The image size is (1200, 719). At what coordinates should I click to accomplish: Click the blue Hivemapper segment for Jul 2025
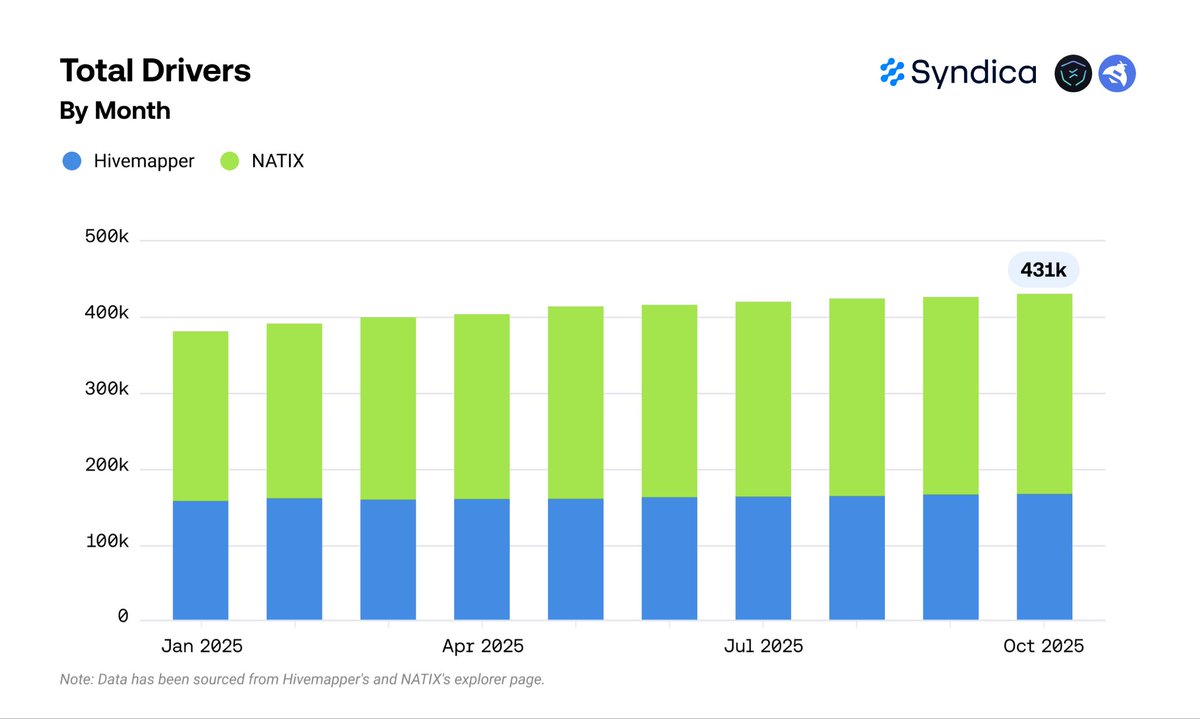[763, 558]
